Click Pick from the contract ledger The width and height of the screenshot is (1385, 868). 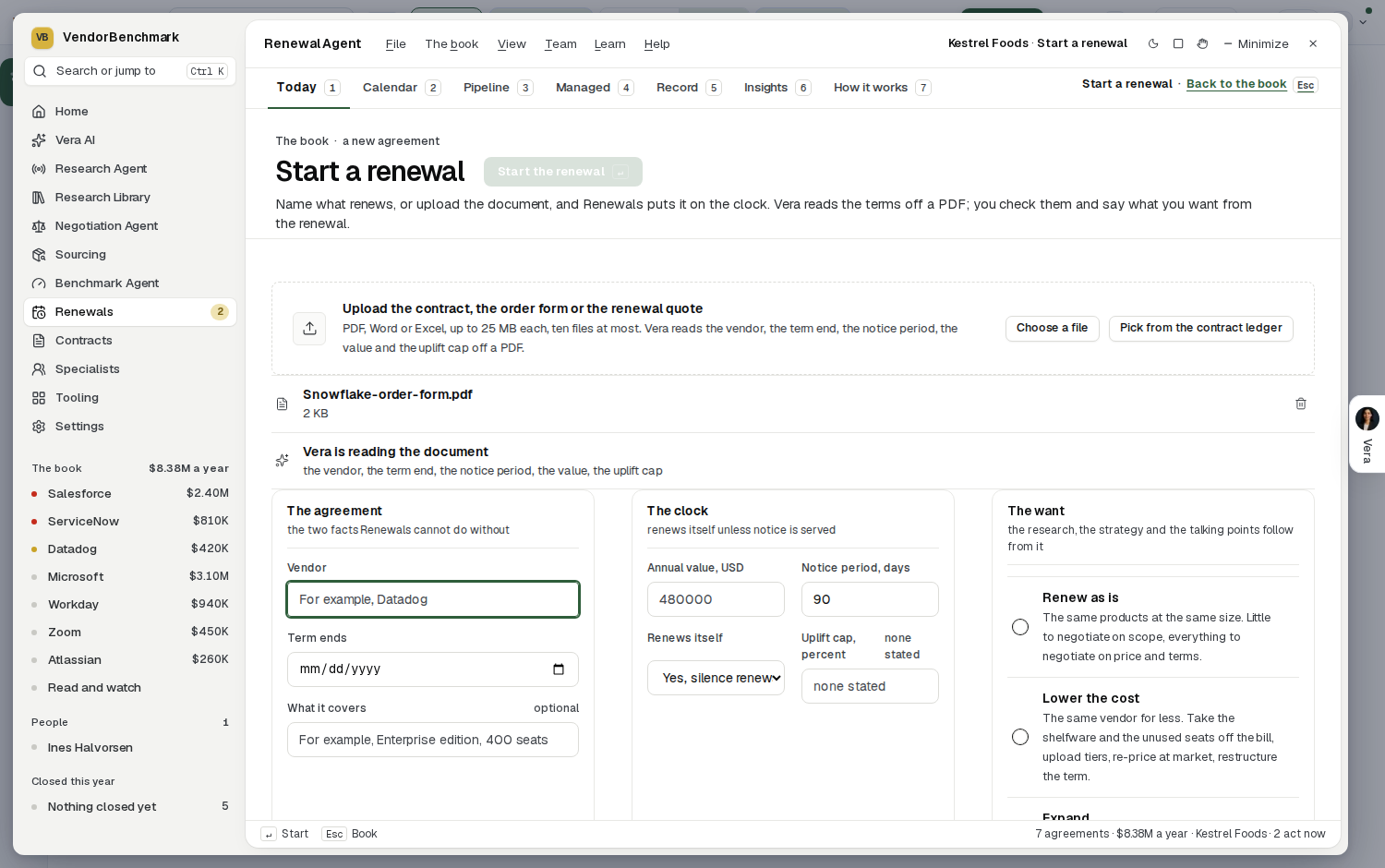[1200, 329]
